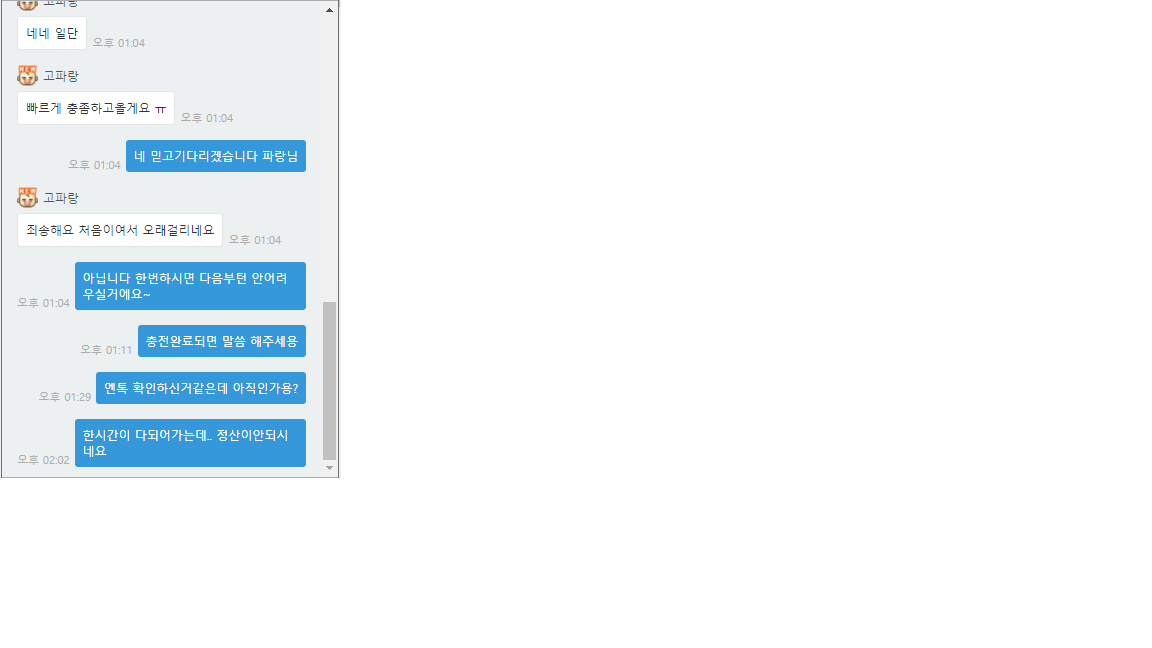This screenshot has width=1152, height=648.
Task: Click the 고파랑 name above 빠르게 message
Action: click(61, 76)
